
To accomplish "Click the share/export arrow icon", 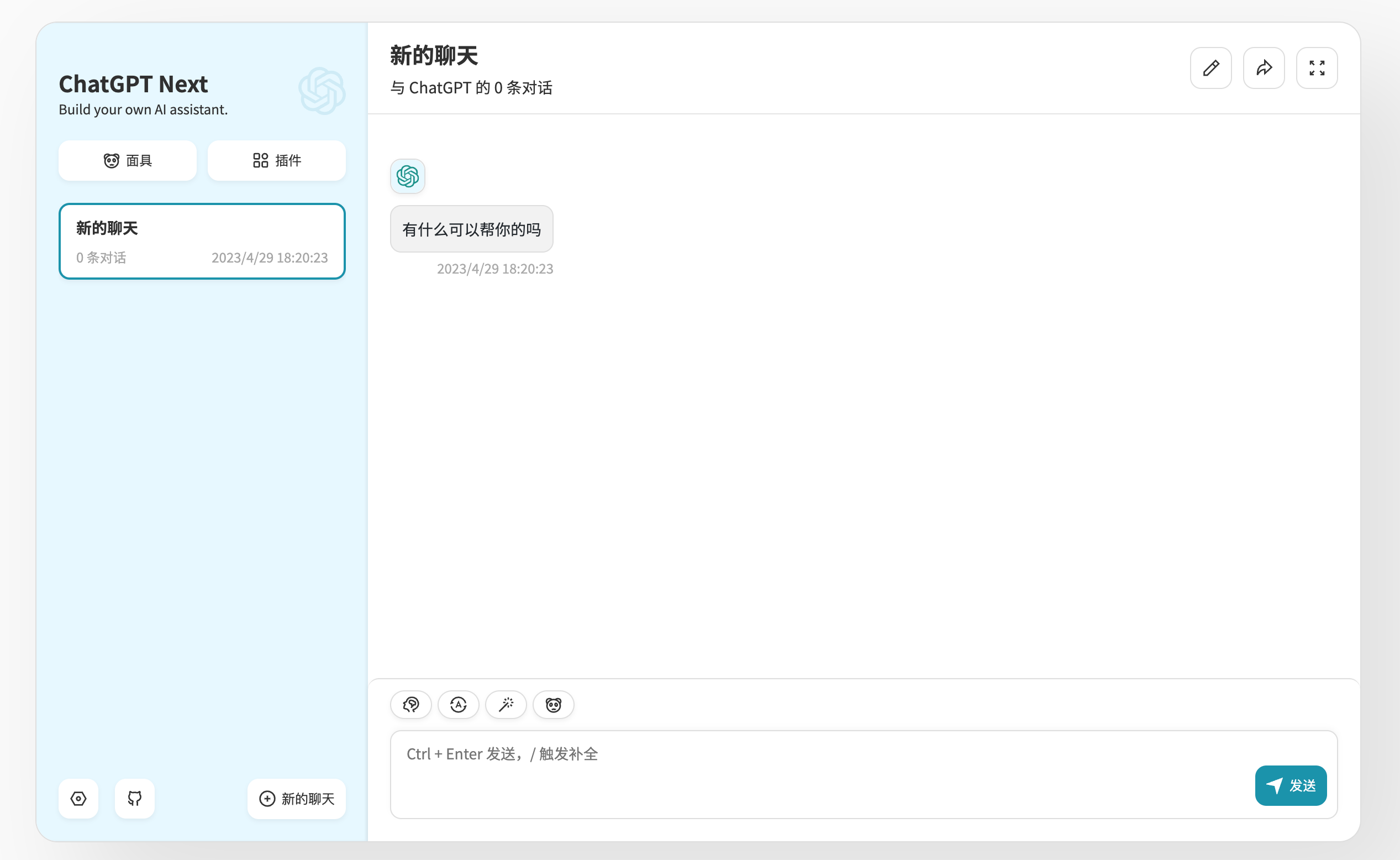I will (x=1264, y=68).
